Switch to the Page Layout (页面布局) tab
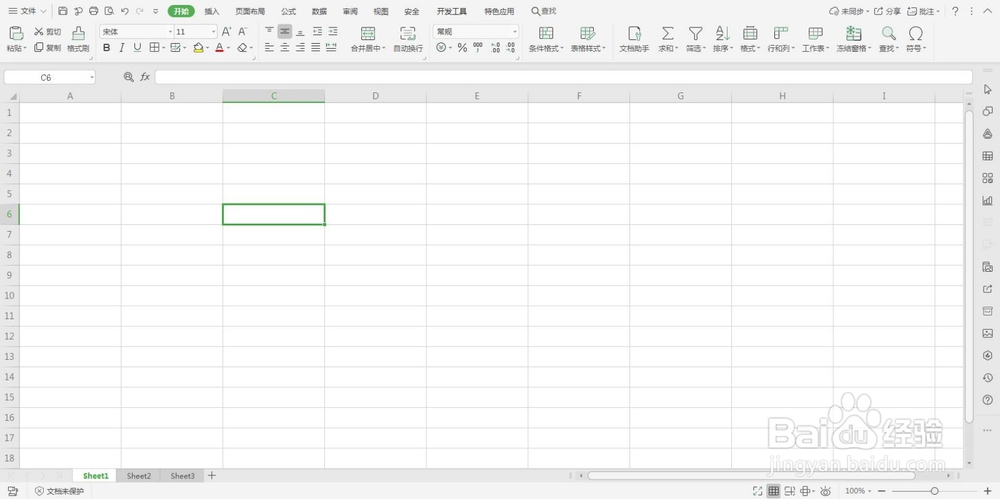This screenshot has height=499, width=1000. 250,11
